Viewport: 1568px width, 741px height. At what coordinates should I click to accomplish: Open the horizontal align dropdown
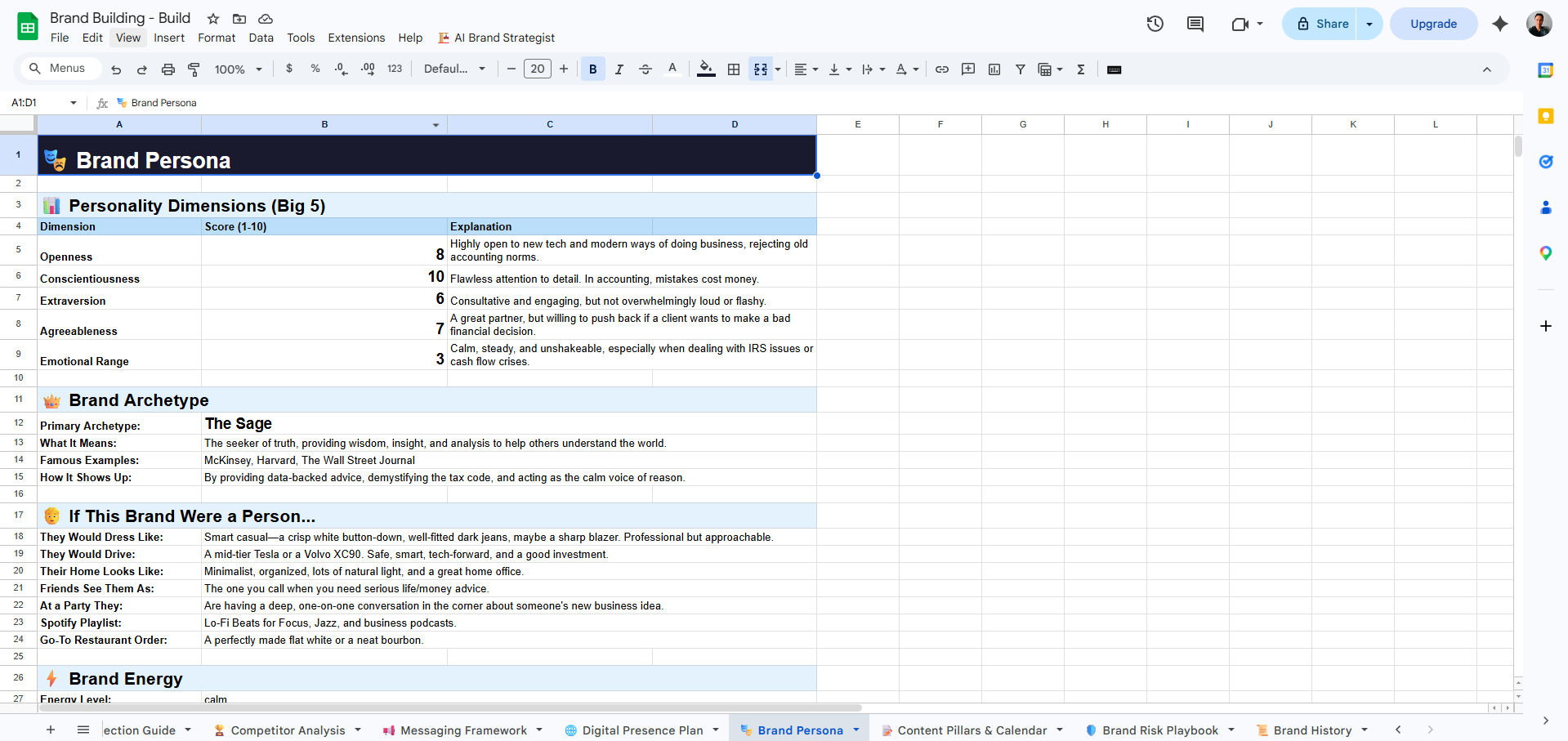click(806, 69)
